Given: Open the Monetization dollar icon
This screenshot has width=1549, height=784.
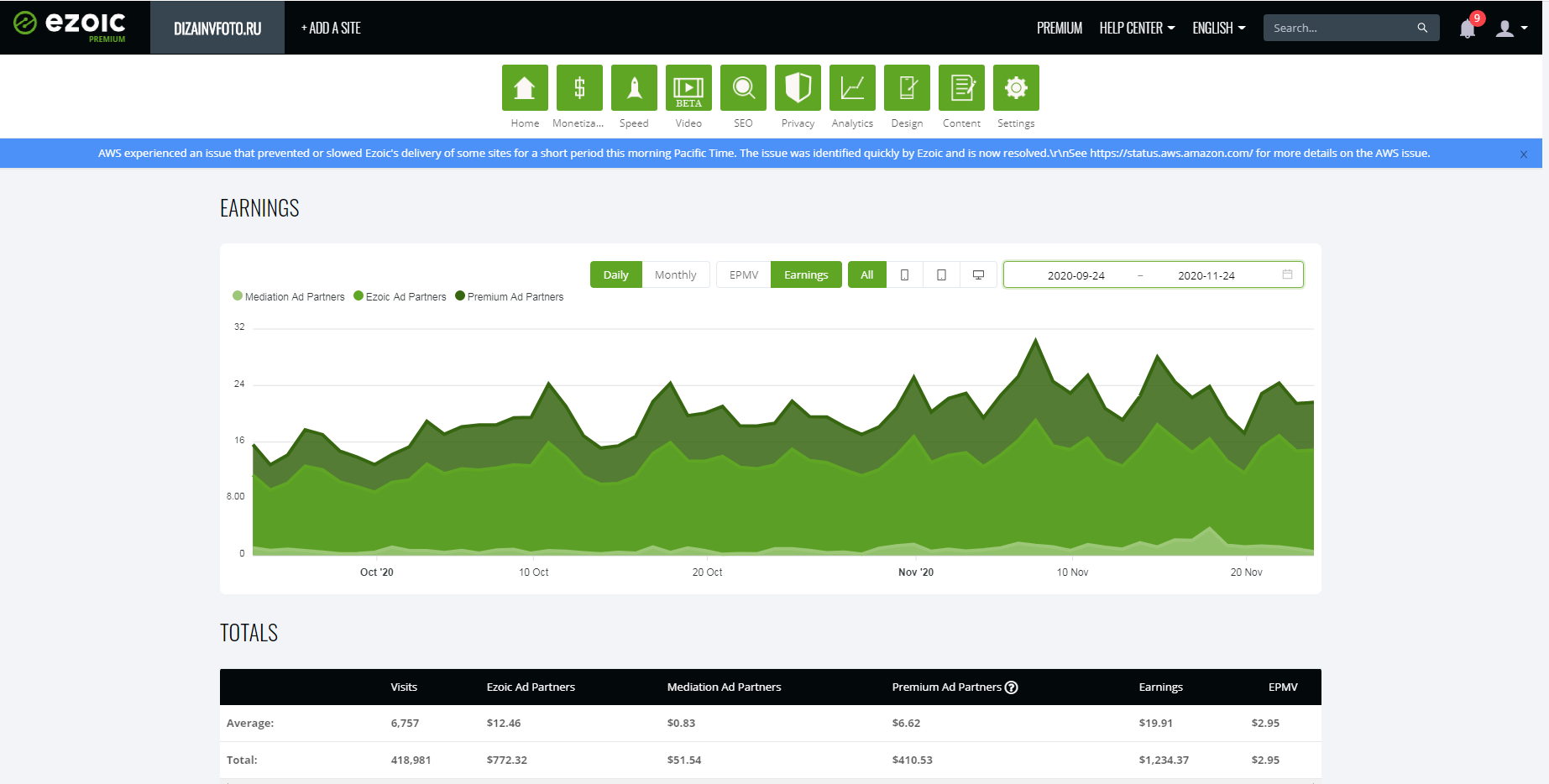Looking at the screenshot, I should click(579, 88).
